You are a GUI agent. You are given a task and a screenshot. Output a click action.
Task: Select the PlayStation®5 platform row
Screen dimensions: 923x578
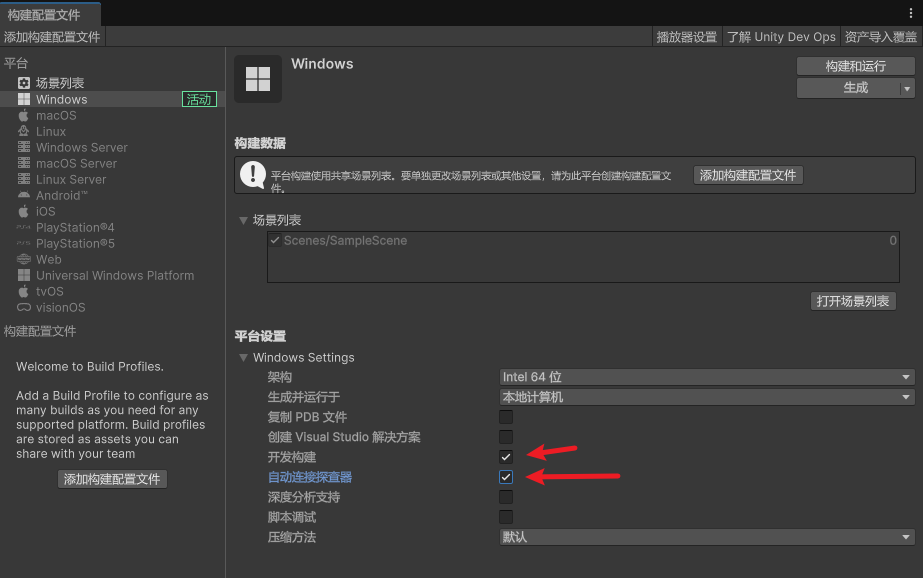click(x=112, y=243)
